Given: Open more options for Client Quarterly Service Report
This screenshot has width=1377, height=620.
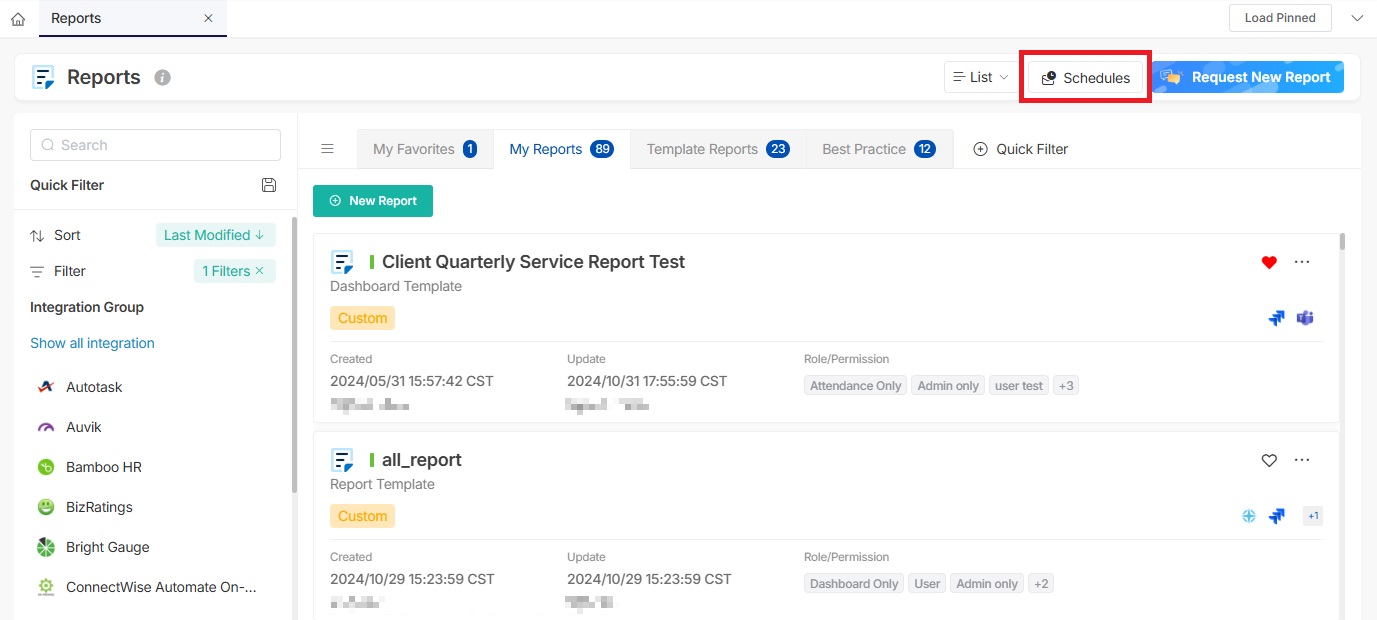Looking at the screenshot, I should pyautogui.click(x=1301, y=262).
